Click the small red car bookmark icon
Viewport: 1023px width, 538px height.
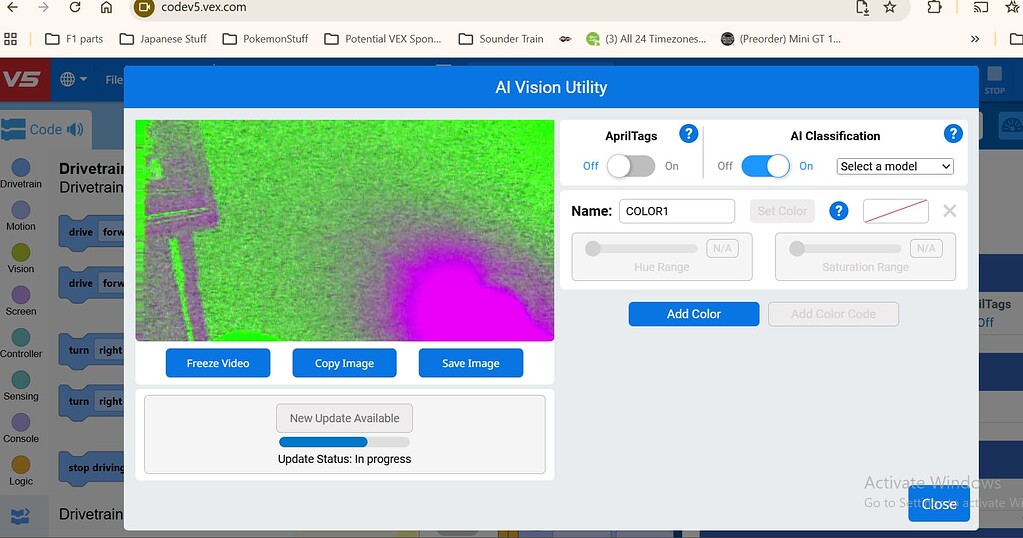point(565,39)
